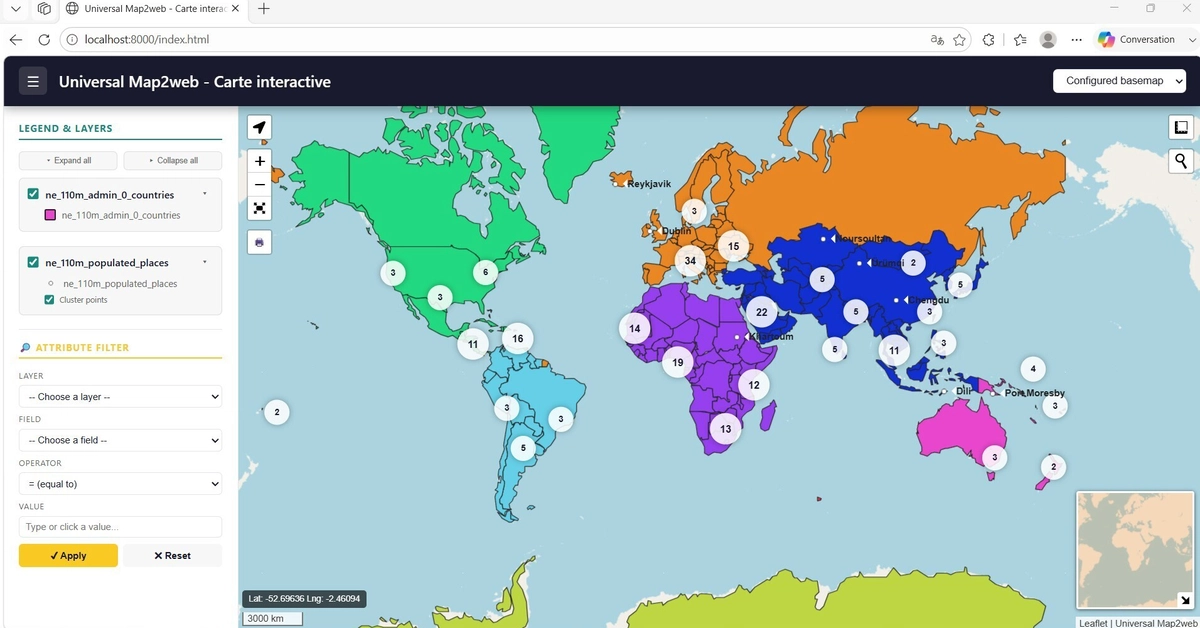
Task: Bookmark page with the star icon
Action: tap(960, 40)
